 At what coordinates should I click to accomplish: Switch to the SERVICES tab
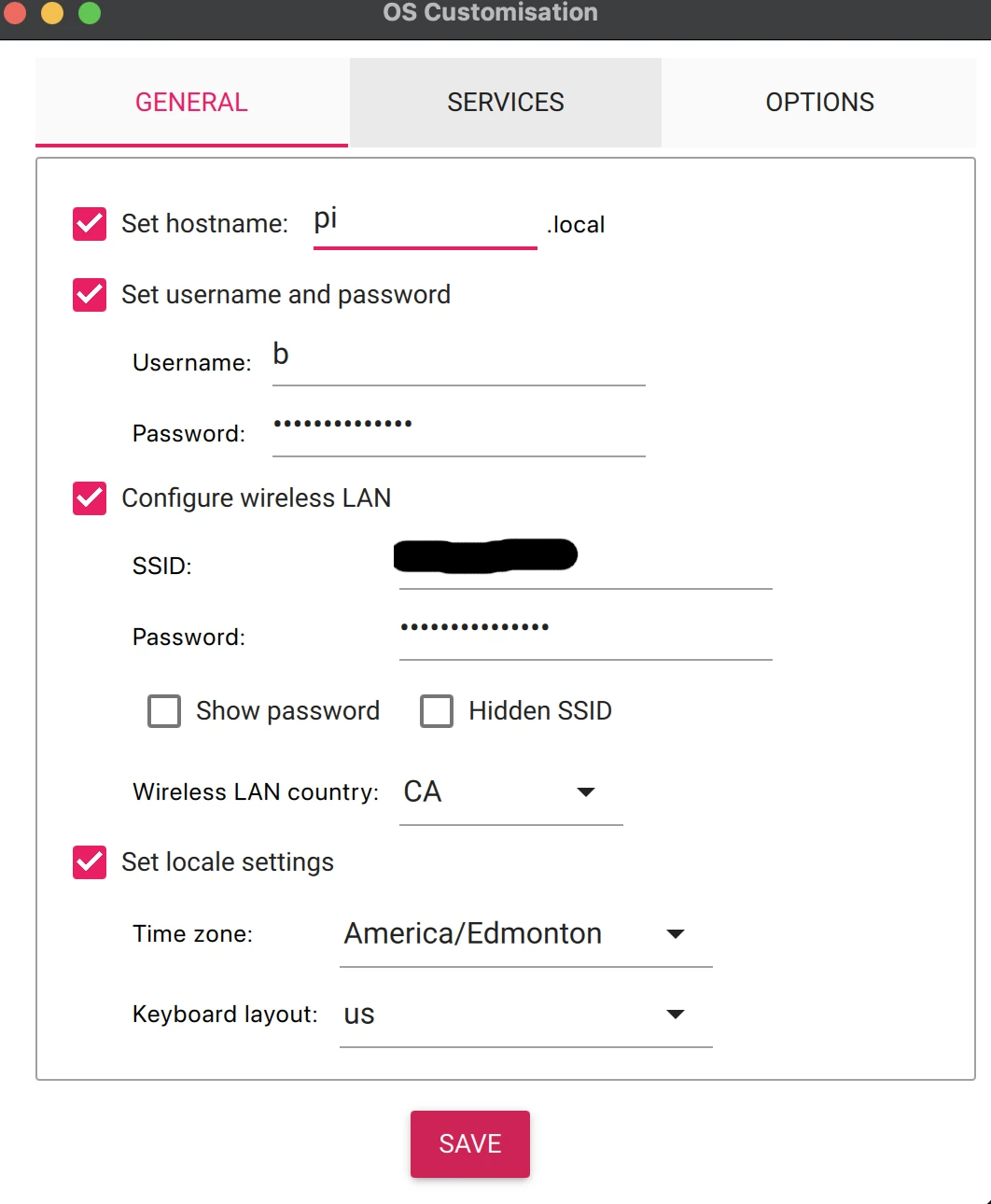click(x=505, y=103)
